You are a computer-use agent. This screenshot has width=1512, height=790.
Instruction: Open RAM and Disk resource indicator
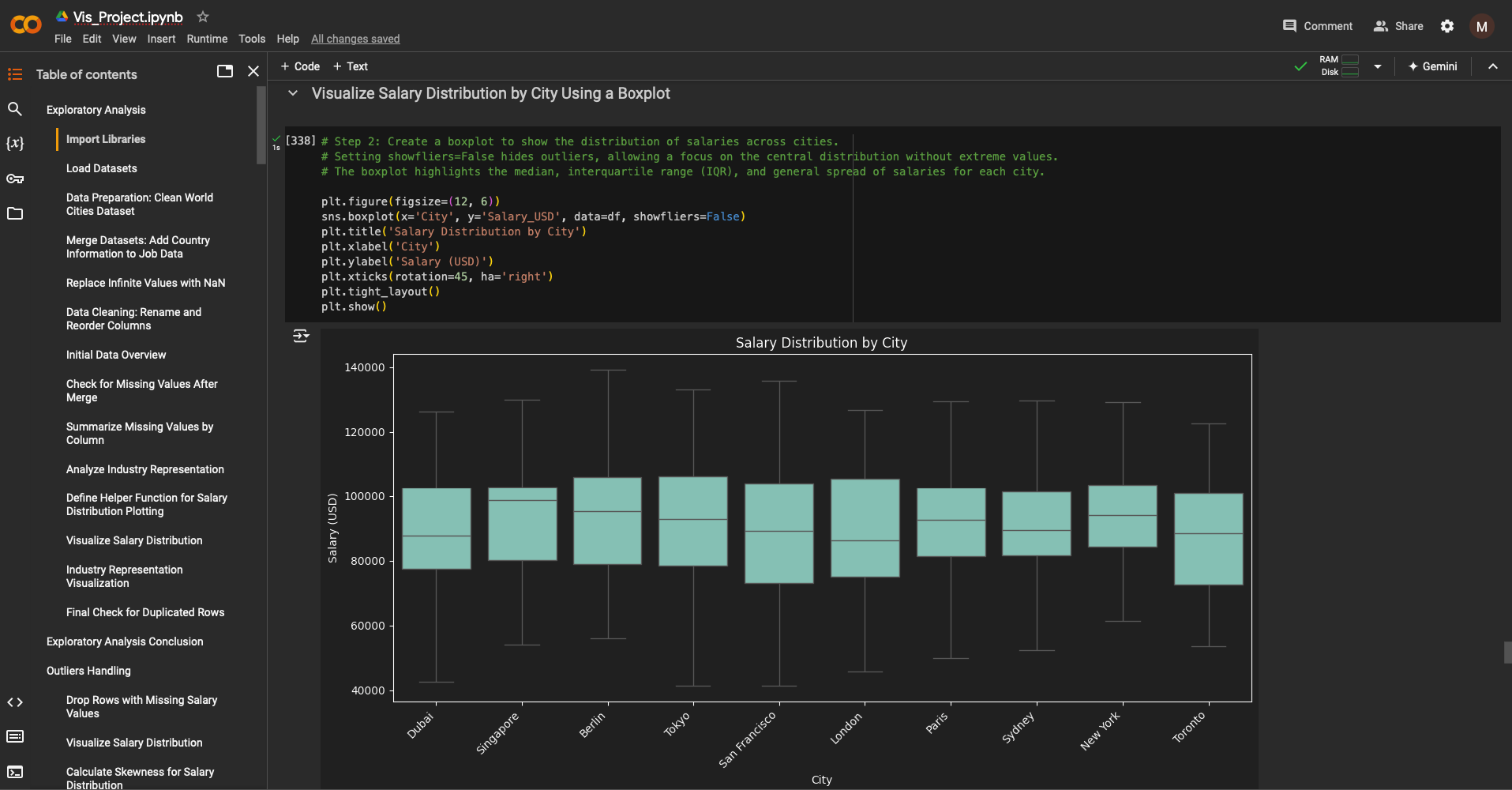[1339, 66]
